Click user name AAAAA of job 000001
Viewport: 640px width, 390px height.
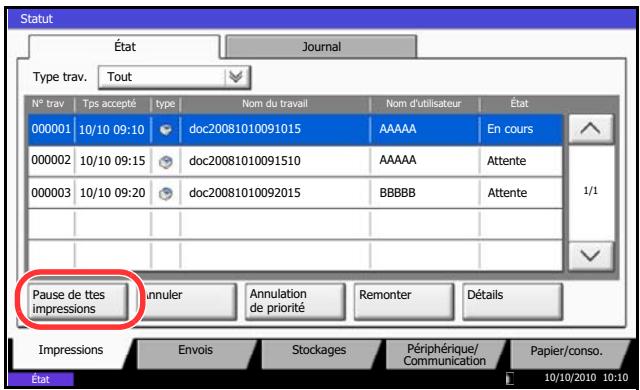pyautogui.click(x=398, y=129)
